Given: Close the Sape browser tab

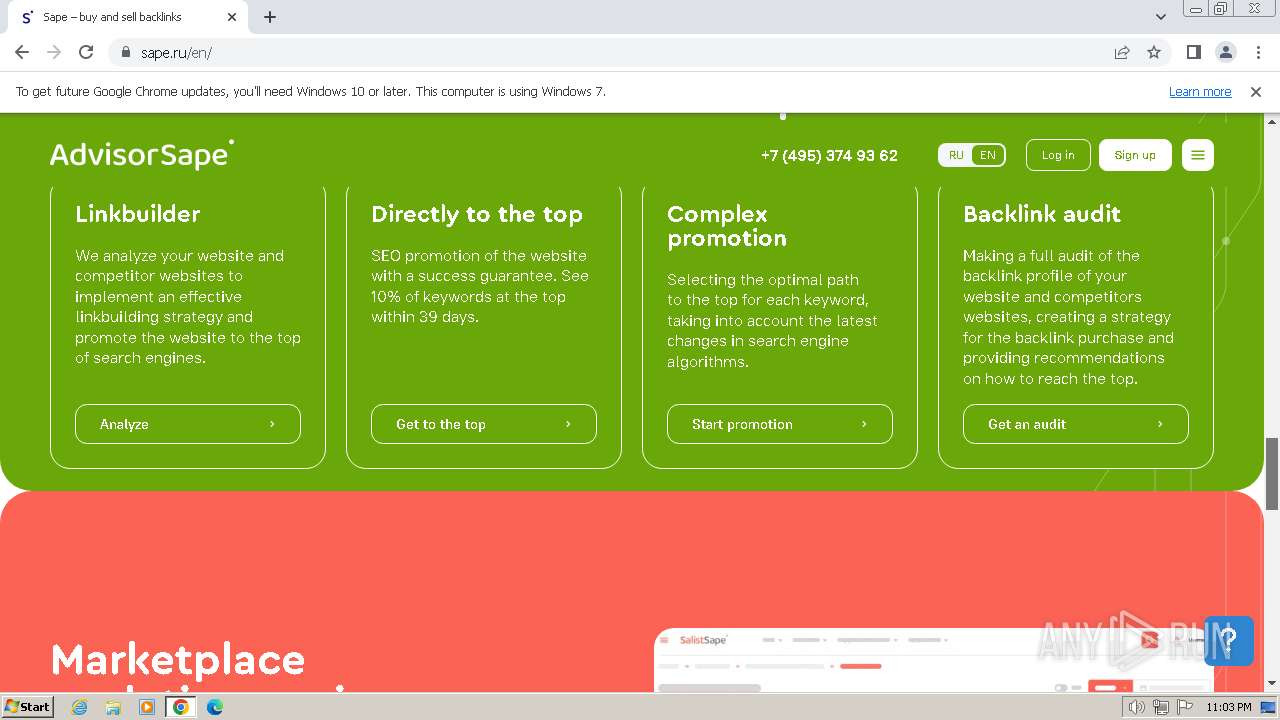Looking at the screenshot, I should point(232,17).
